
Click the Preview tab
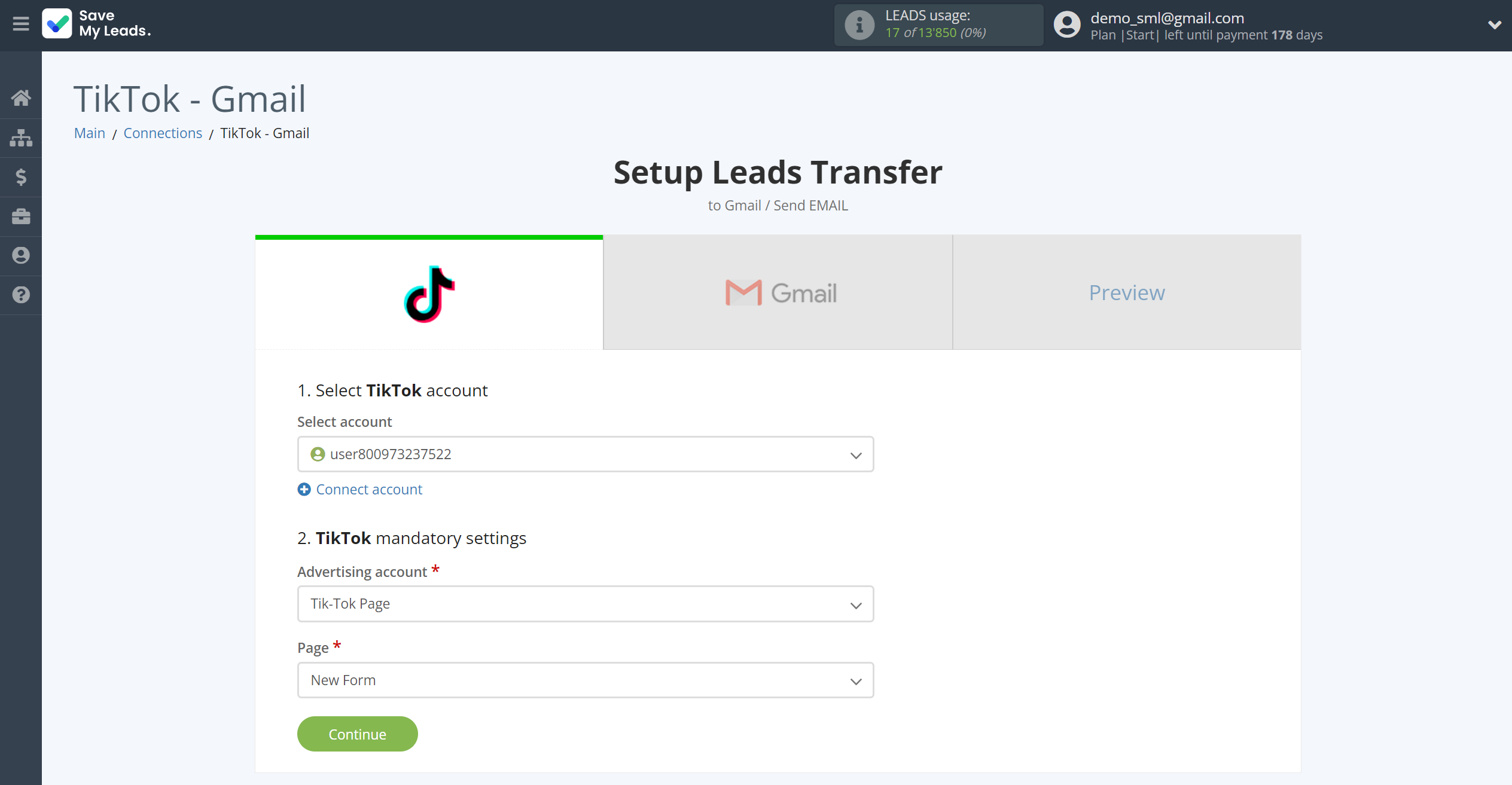point(1127,292)
